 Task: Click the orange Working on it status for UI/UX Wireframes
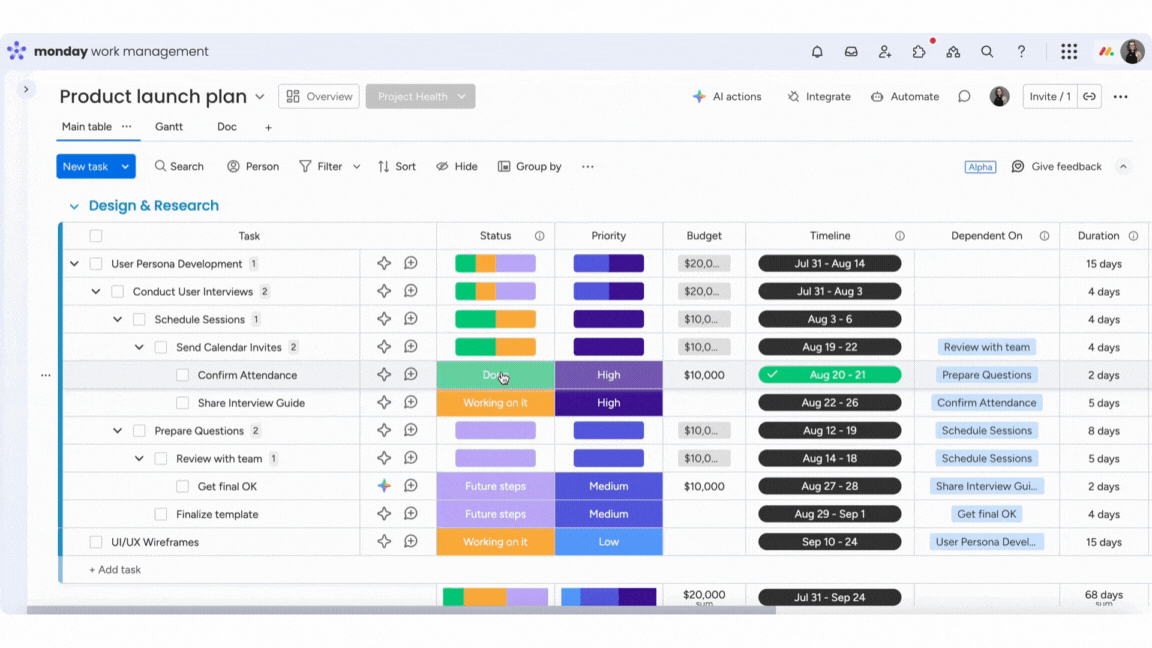click(x=495, y=542)
